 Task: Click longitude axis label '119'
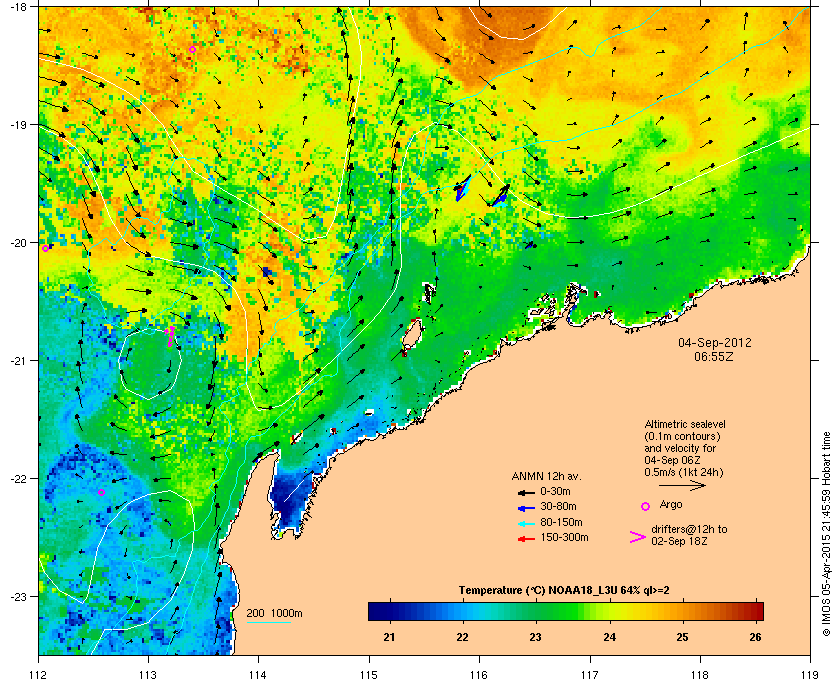811,674
